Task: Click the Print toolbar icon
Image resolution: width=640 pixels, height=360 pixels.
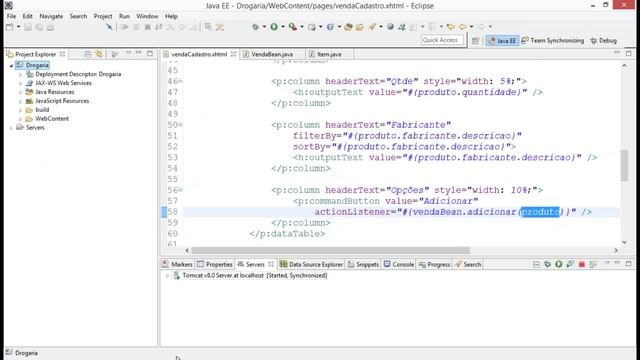Action: tap(50, 27)
